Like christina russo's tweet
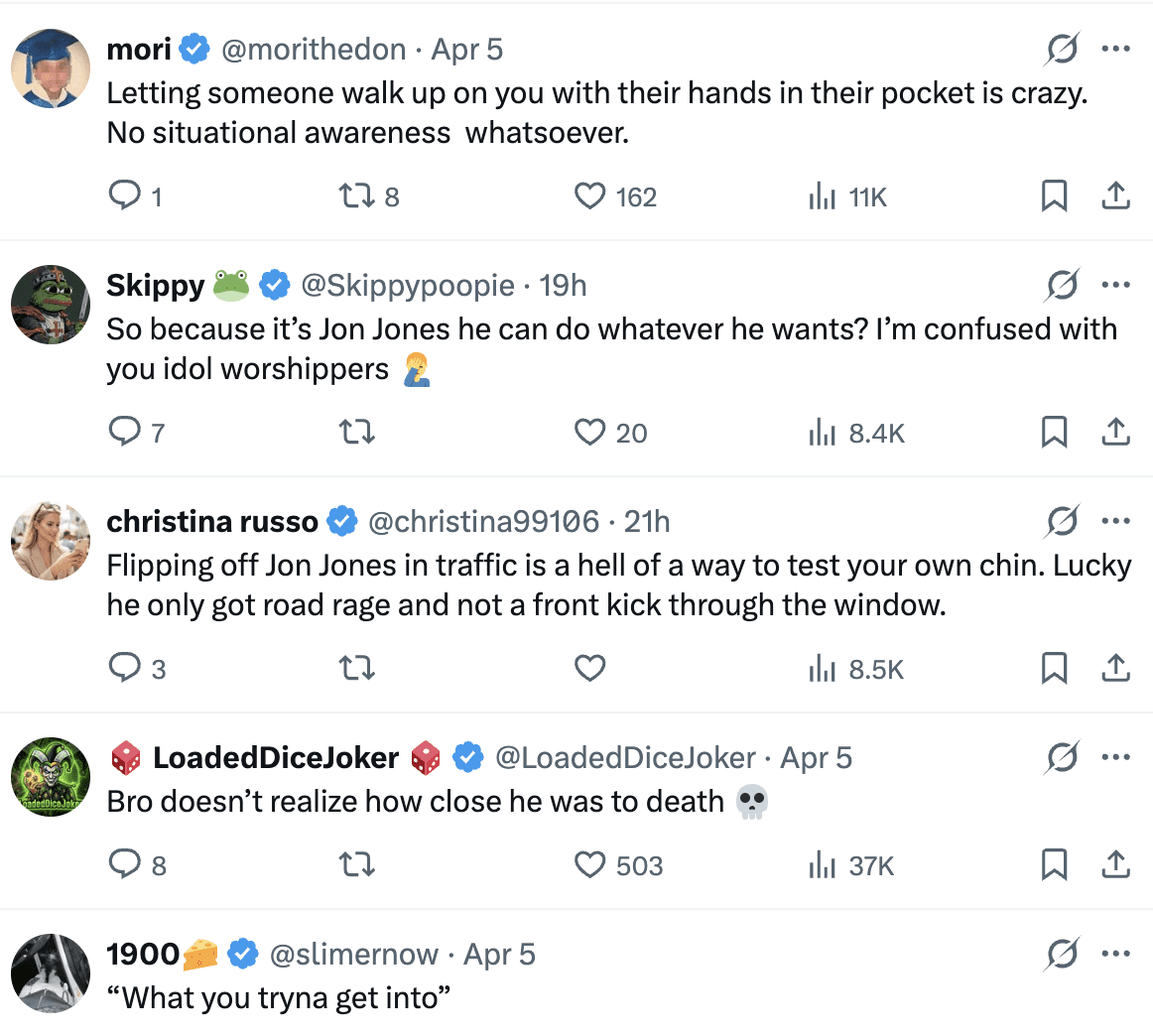This screenshot has width=1153, height=1036. point(590,669)
